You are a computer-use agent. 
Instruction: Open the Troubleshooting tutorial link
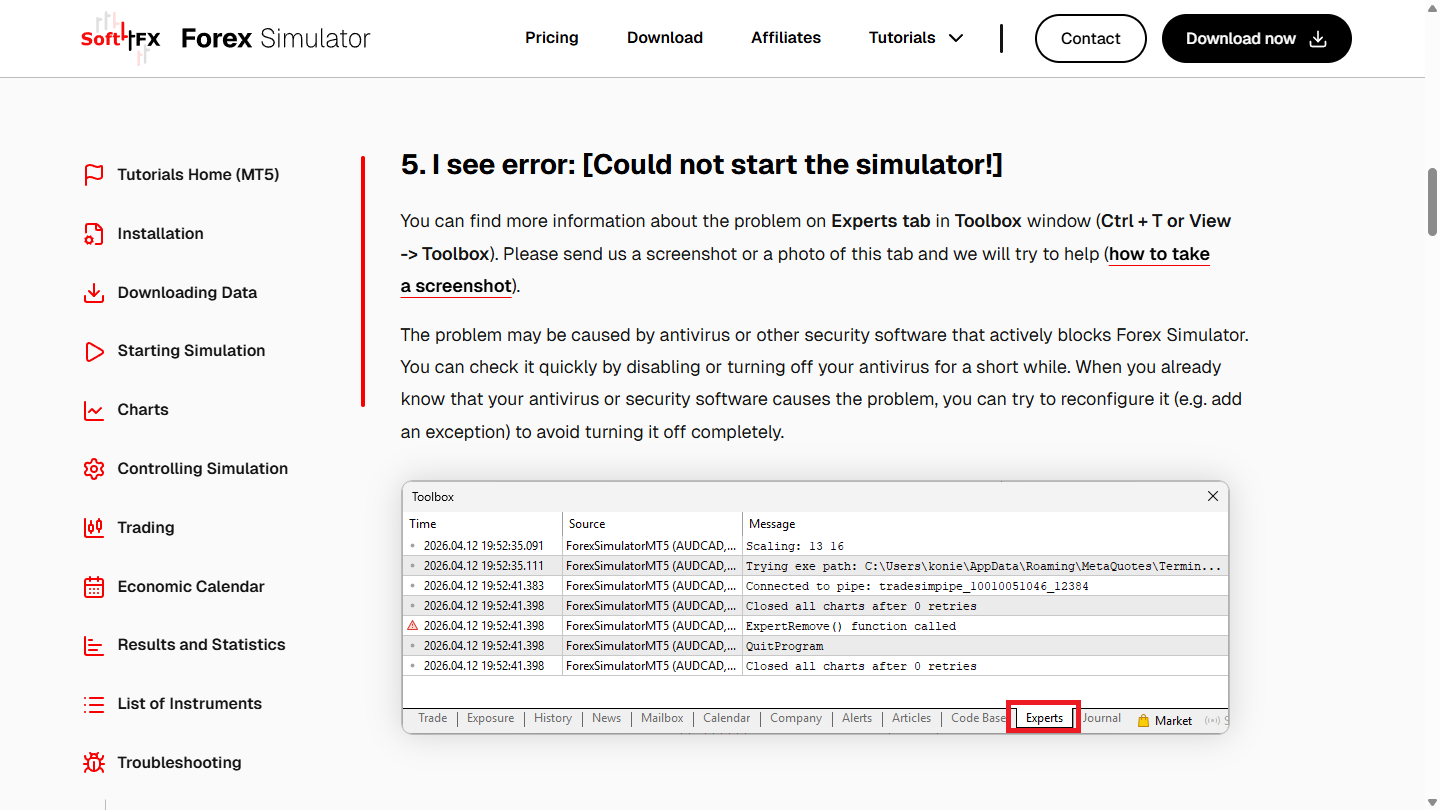pyautogui.click(x=180, y=763)
